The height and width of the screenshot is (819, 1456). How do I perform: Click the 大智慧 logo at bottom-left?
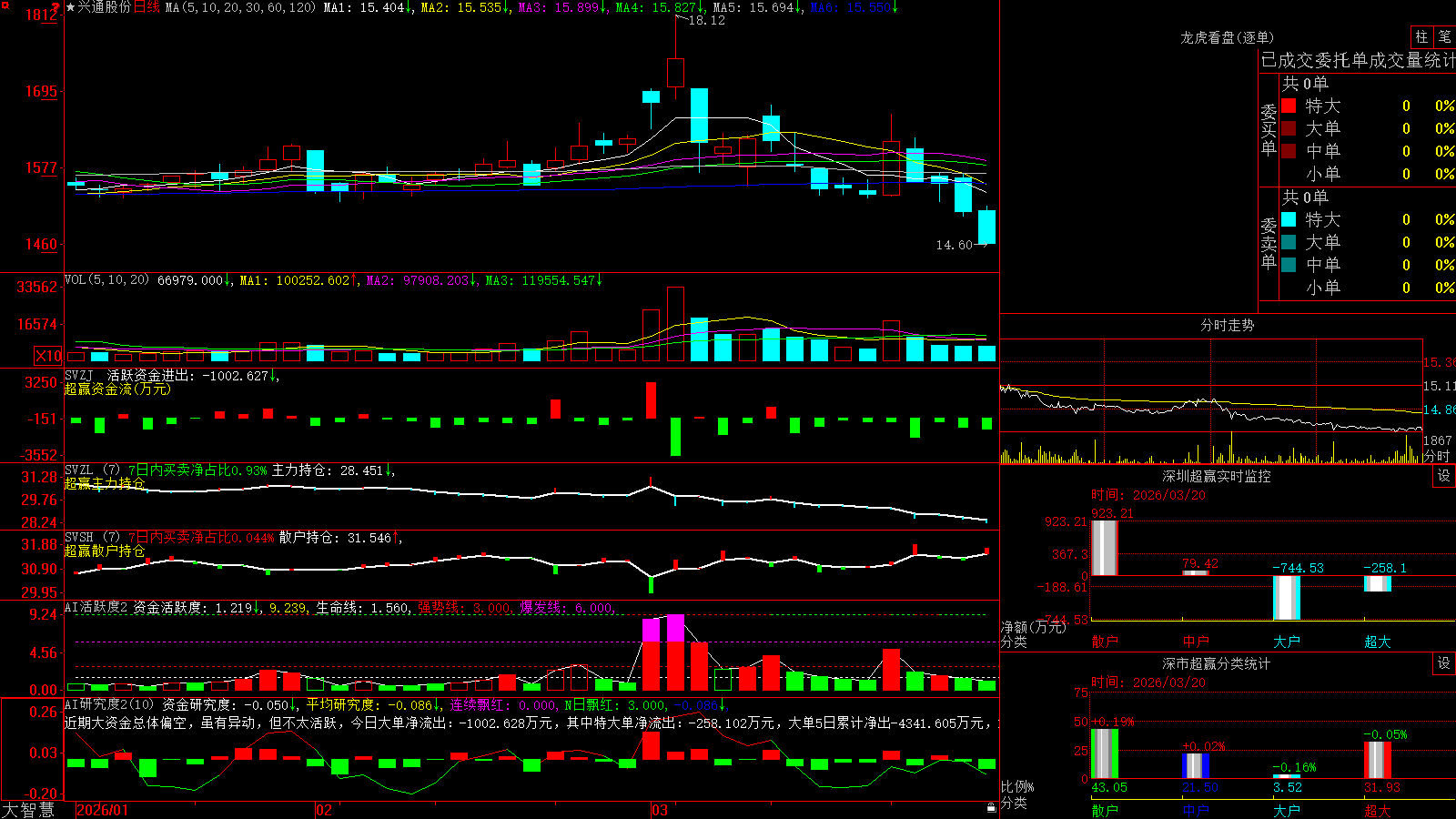pos(28,810)
